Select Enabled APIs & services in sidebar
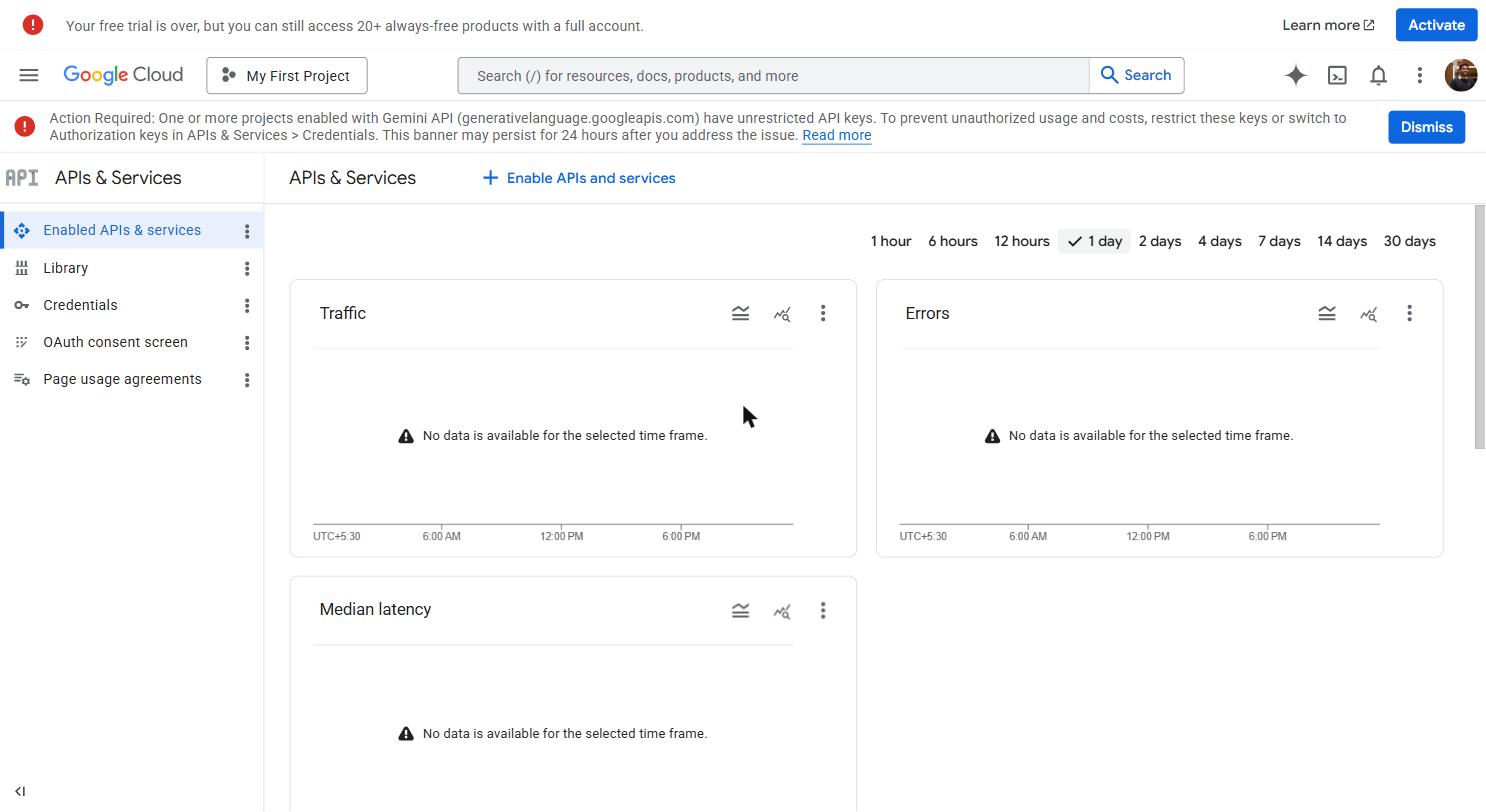This screenshot has width=1486, height=812. tap(122, 230)
